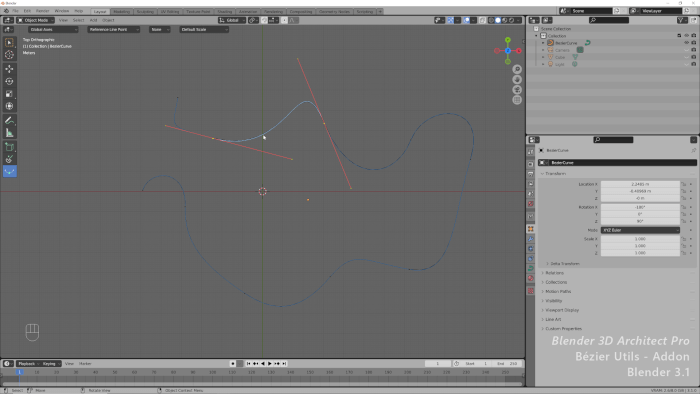Click Keying in the timeline header
The height and width of the screenshot is (394, 700).
[x=50, y=364]
